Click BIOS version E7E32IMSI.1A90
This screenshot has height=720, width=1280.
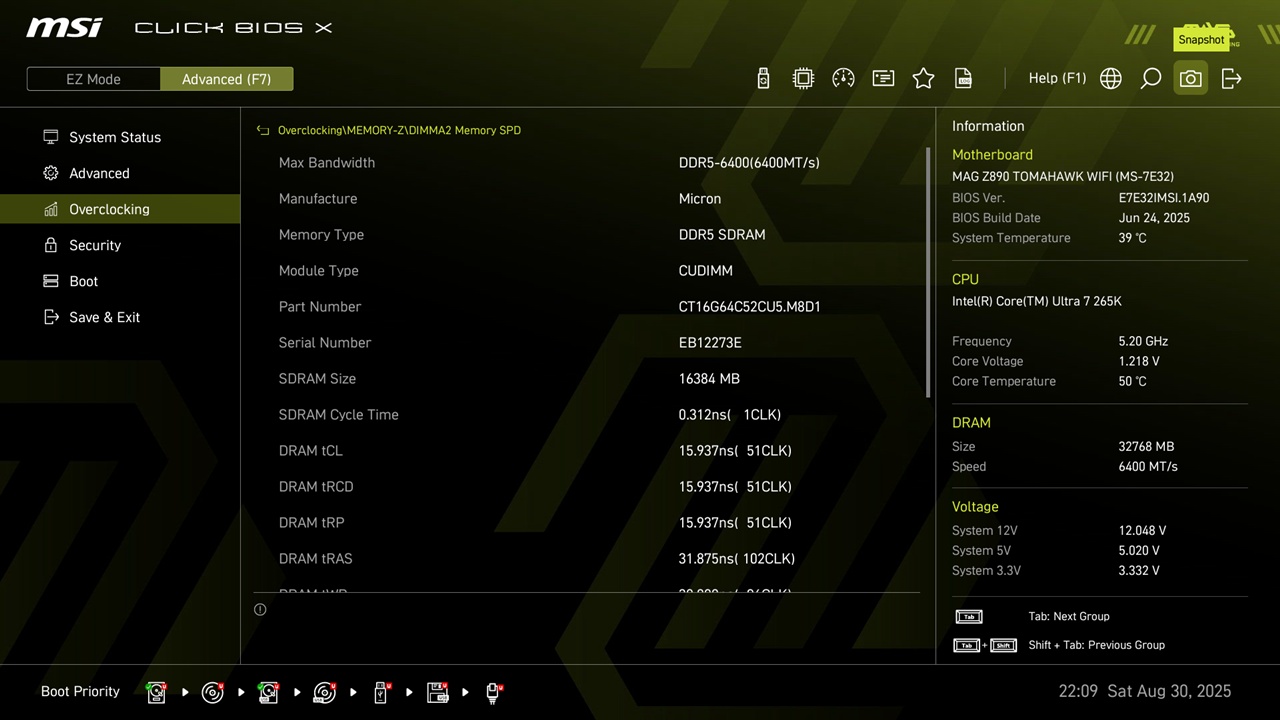pyautogui.click(x=1164, y=198)
